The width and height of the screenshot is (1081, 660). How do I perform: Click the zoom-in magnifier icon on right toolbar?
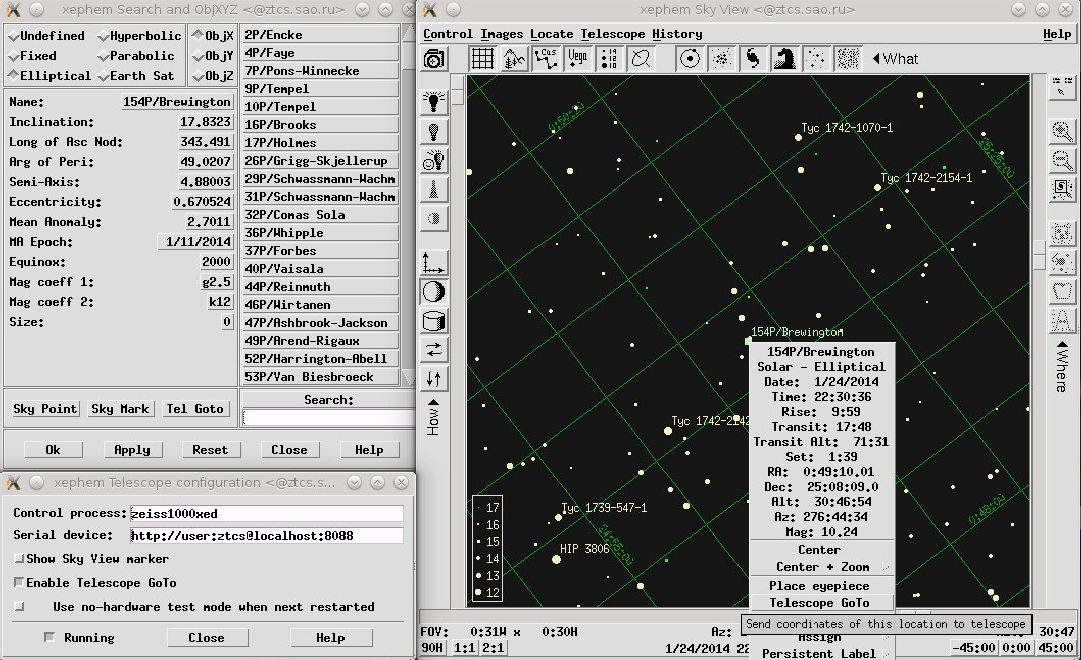click(1062, 132)
